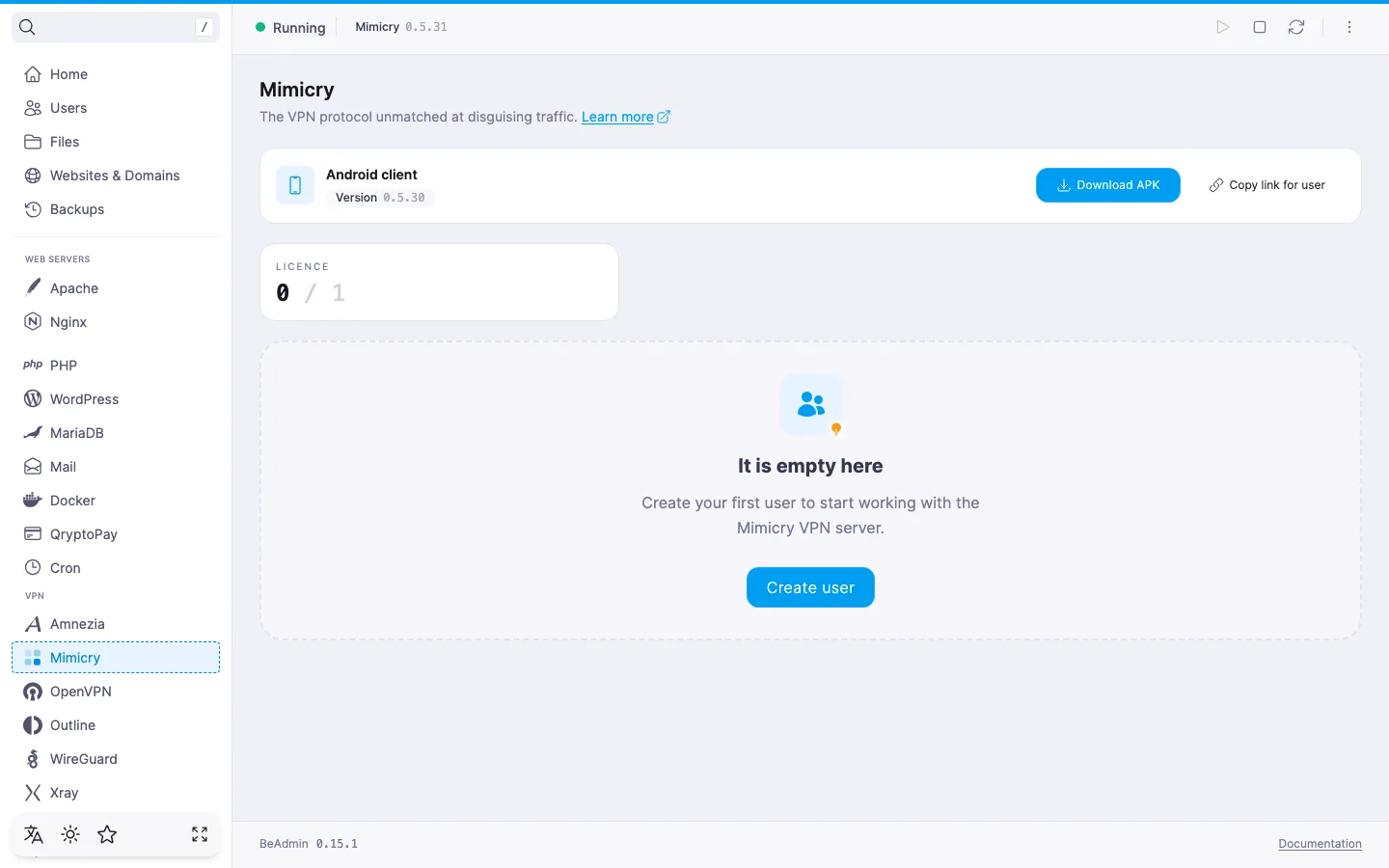
Task: Open the three-dot more options menu
Action: [1349, 27]
